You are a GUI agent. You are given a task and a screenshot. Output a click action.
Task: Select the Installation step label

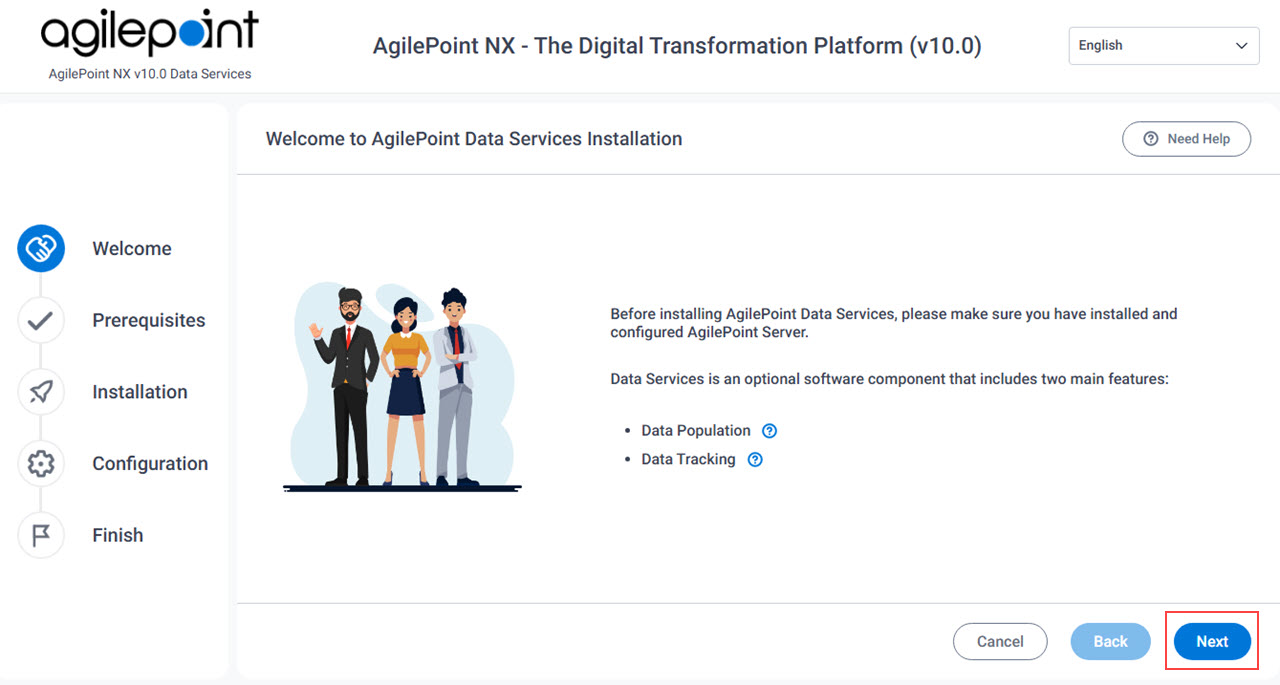tap(140, 392)
